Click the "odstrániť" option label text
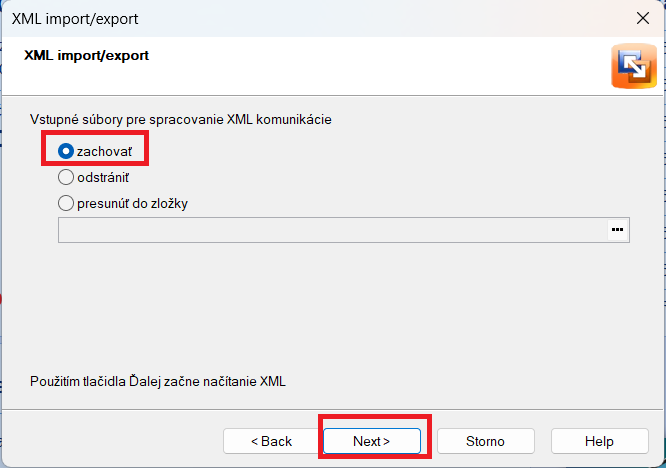This screenshot has width=666, height=468. [103, 178]
